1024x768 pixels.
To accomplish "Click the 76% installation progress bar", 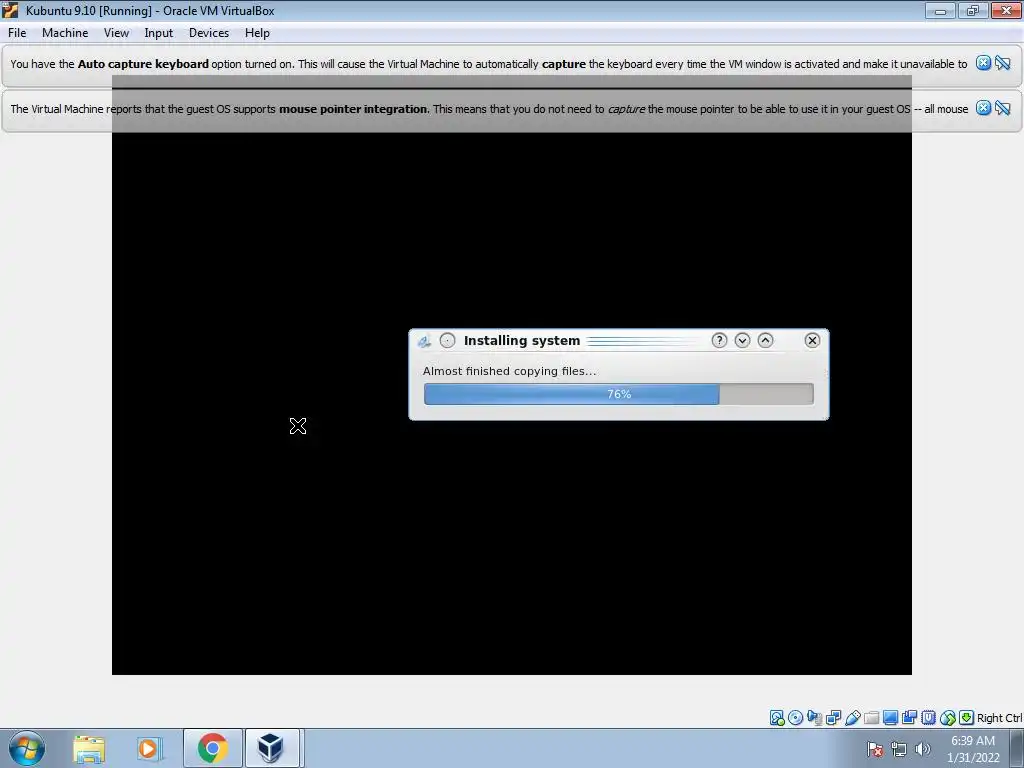I will point(618,394).
